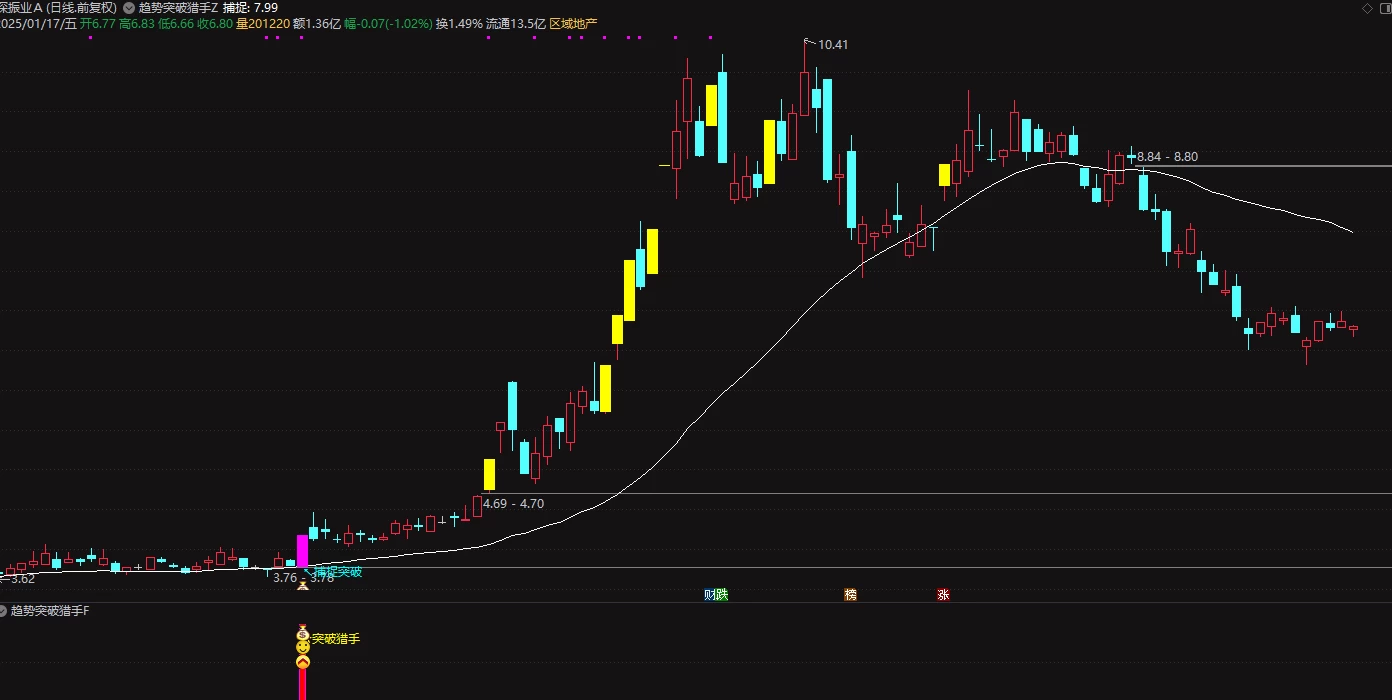Click the 捕捉突破 annotation text
1392x700 pixels.
tap(338, 572)
